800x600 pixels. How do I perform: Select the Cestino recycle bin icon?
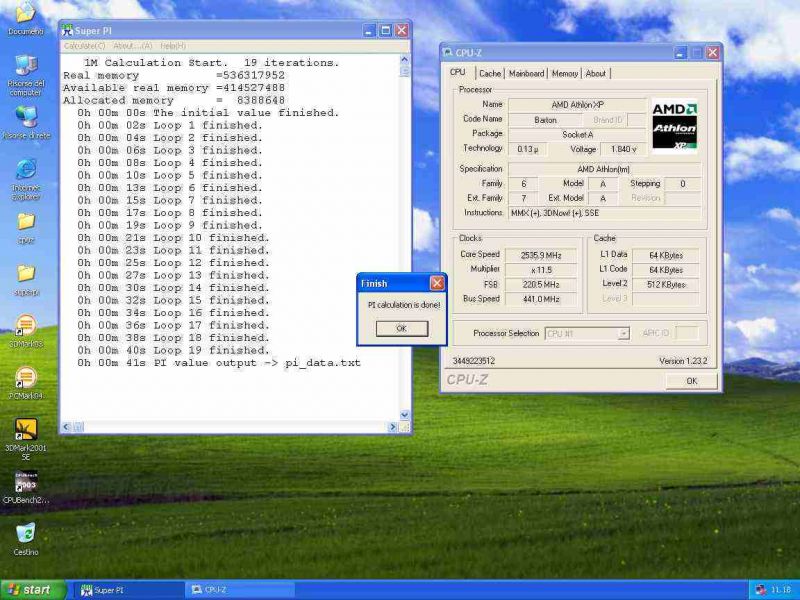click(x=26, y=539)
